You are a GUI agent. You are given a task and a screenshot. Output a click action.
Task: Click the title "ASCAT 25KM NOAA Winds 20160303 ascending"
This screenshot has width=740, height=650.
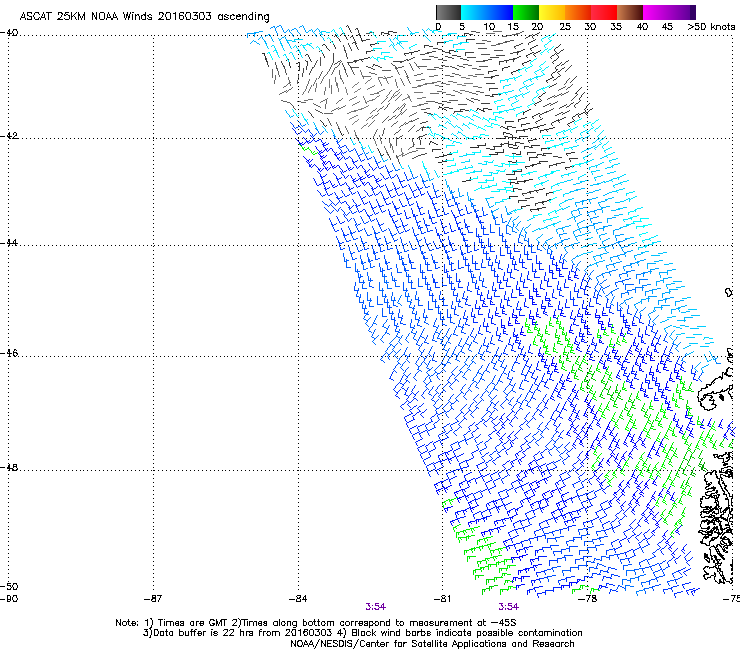click(144, 17)
